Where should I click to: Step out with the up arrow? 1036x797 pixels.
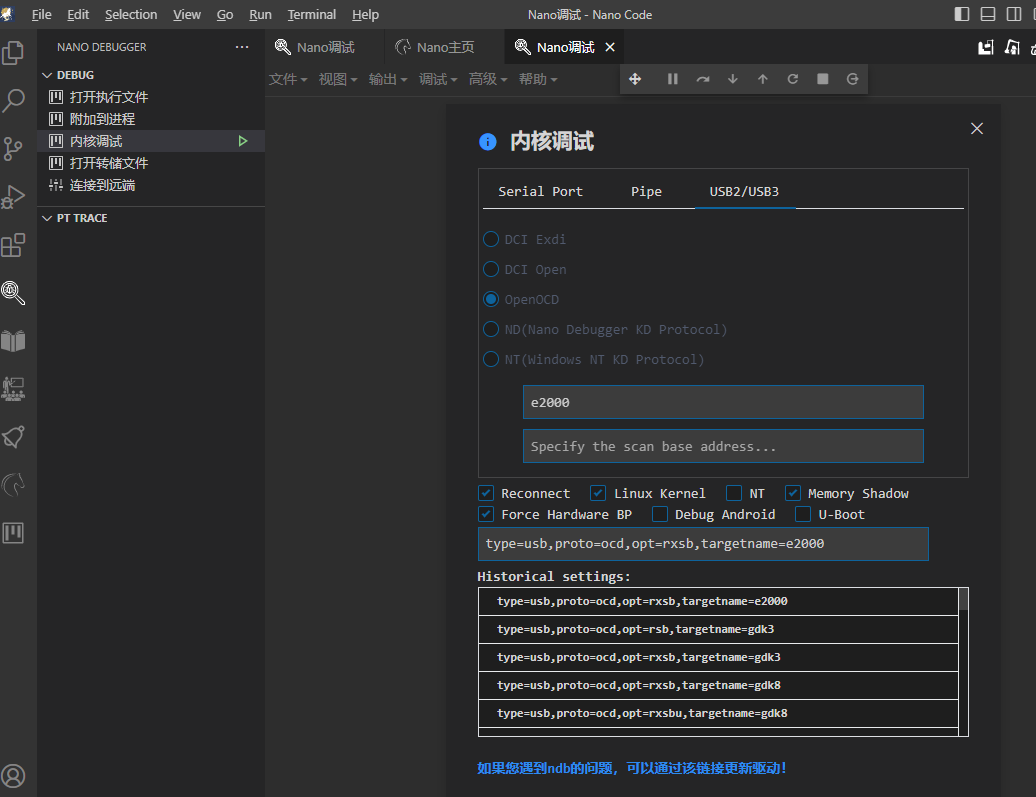762,79
